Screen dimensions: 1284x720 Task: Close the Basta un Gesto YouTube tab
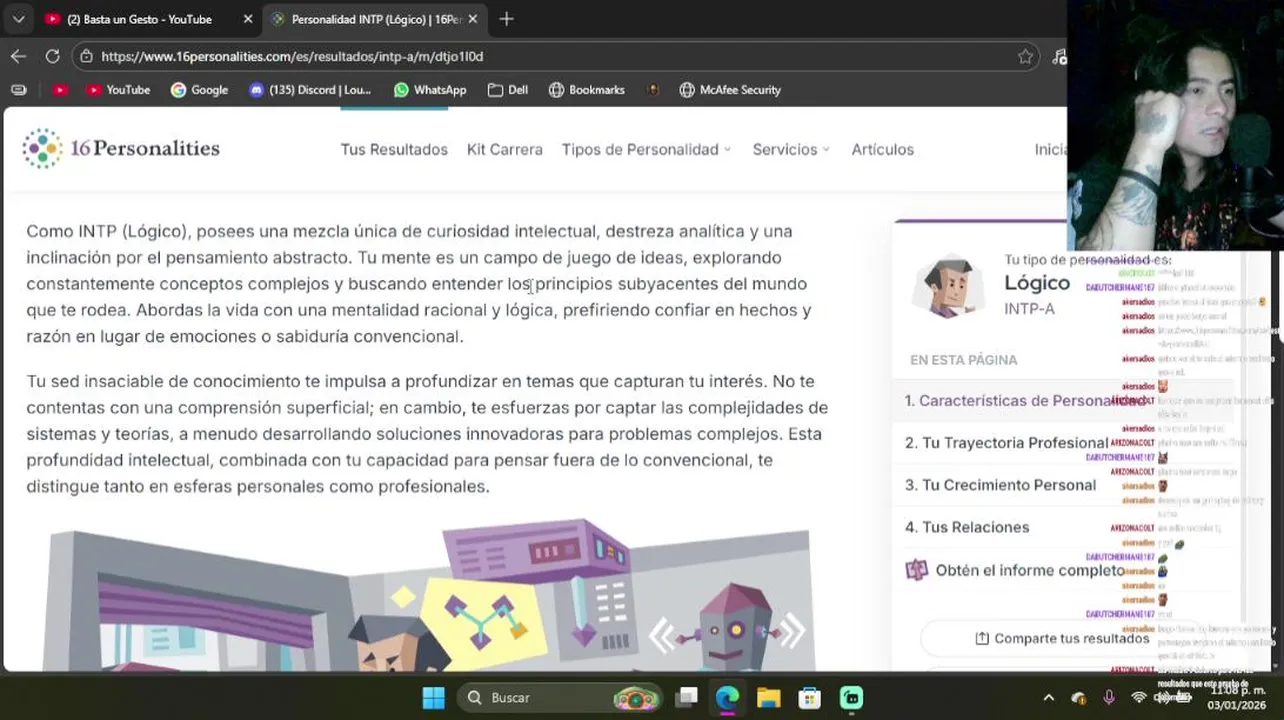(248, 19)
